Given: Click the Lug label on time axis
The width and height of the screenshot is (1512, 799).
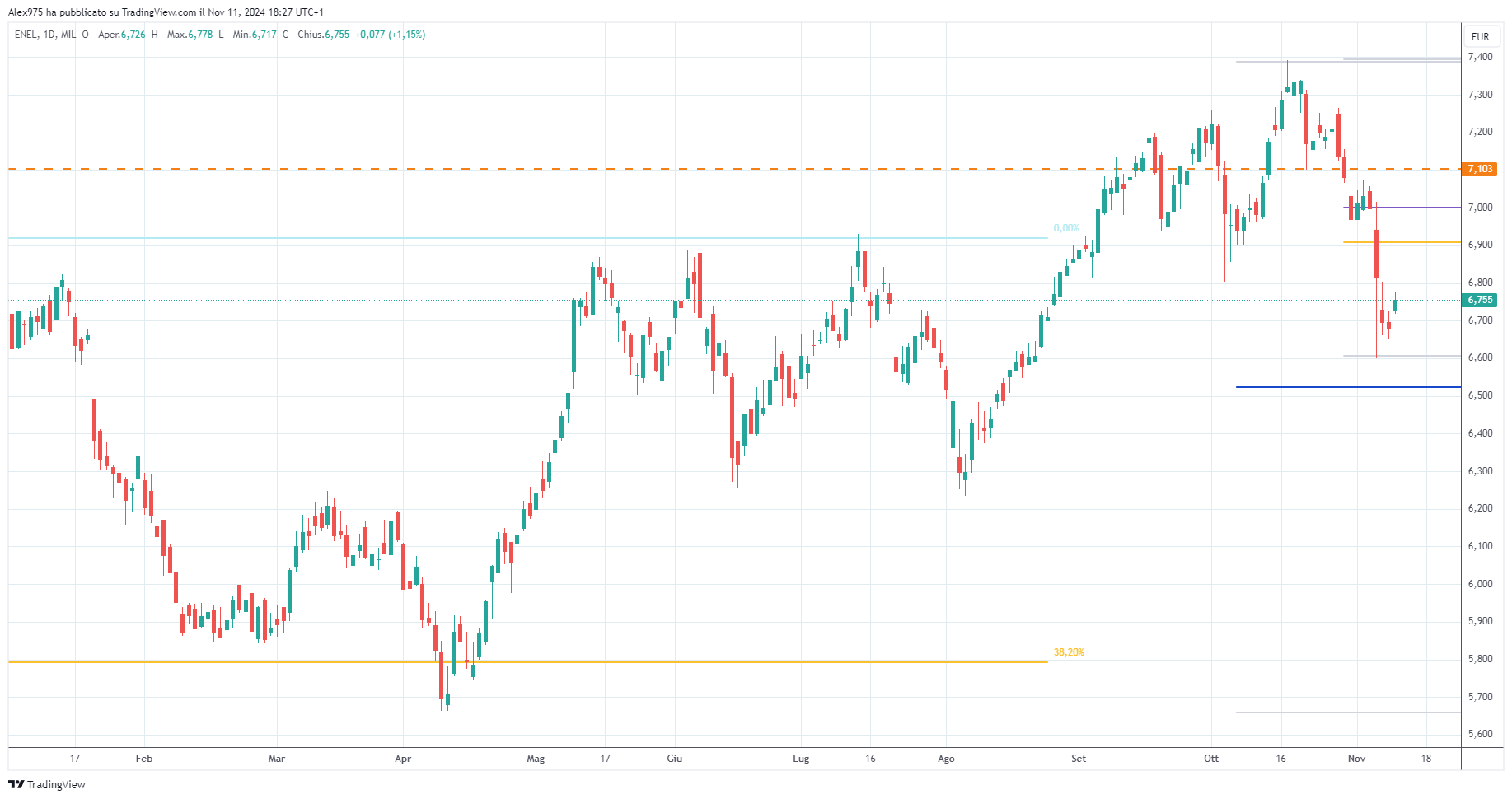Looking at the screenshot, I should click(x=801, y=759).
